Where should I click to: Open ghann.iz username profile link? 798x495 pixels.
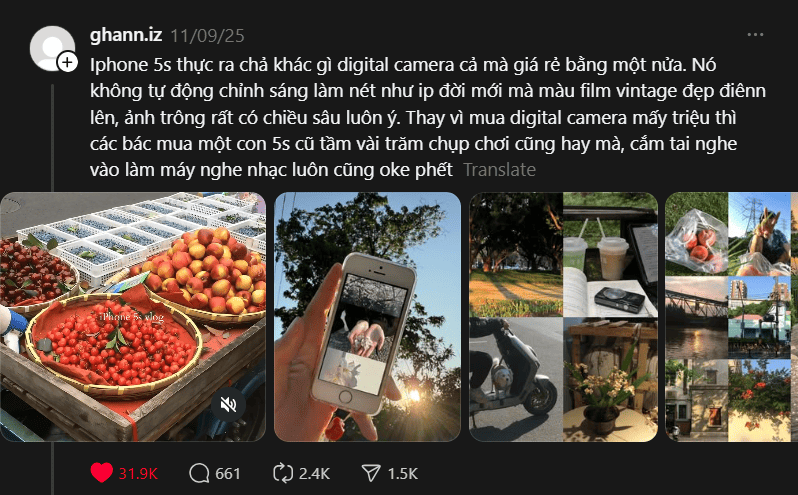126,35
